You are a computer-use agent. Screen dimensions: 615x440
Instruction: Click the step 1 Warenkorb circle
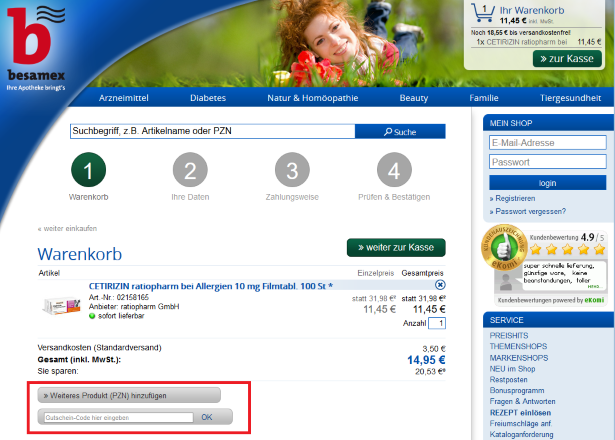click(89, 169)
